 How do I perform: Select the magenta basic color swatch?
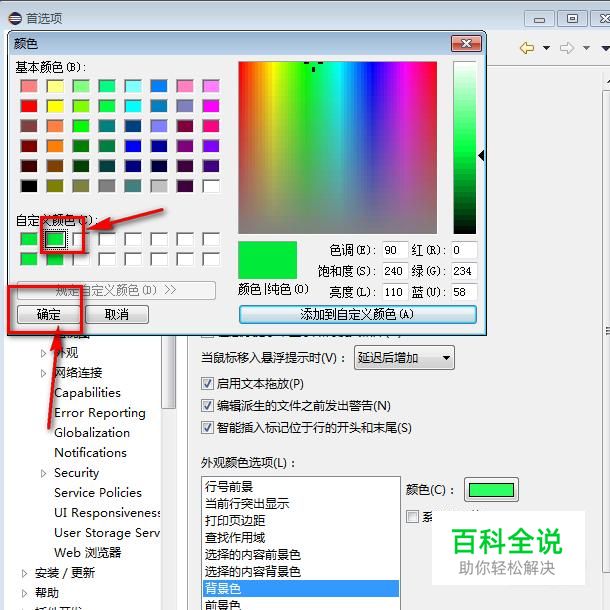pos(211,105)
